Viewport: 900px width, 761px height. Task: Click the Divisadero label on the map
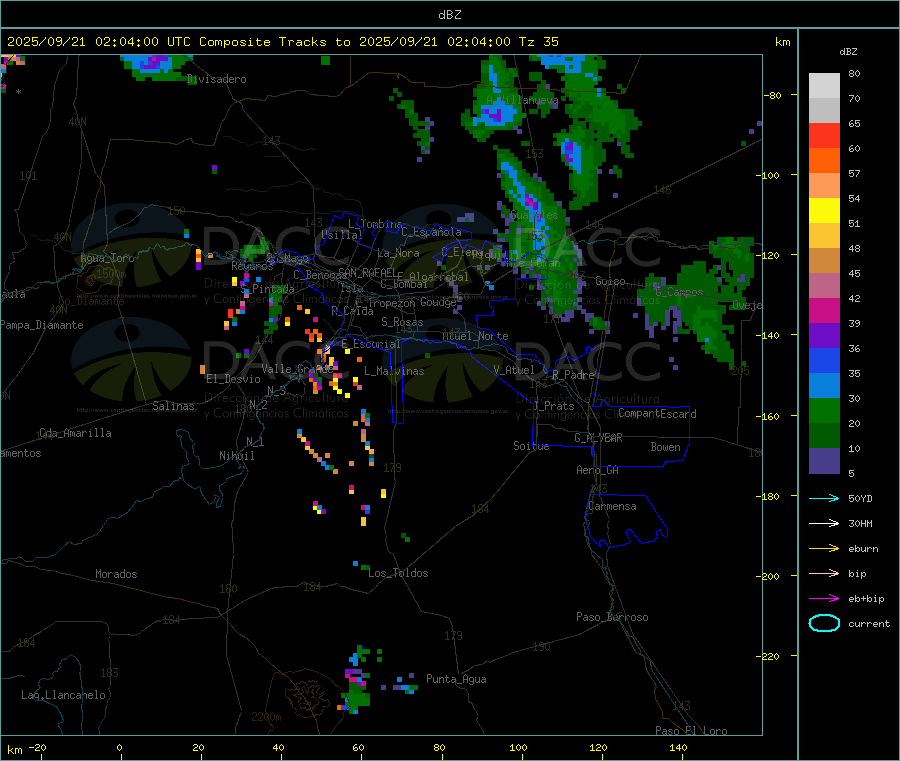pos(217,79)
